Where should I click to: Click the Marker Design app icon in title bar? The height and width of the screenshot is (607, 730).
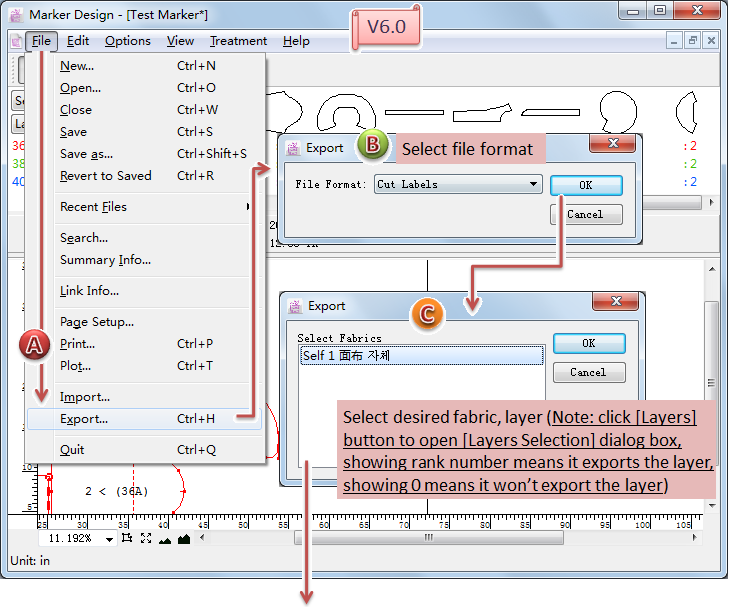click(16, 14)
